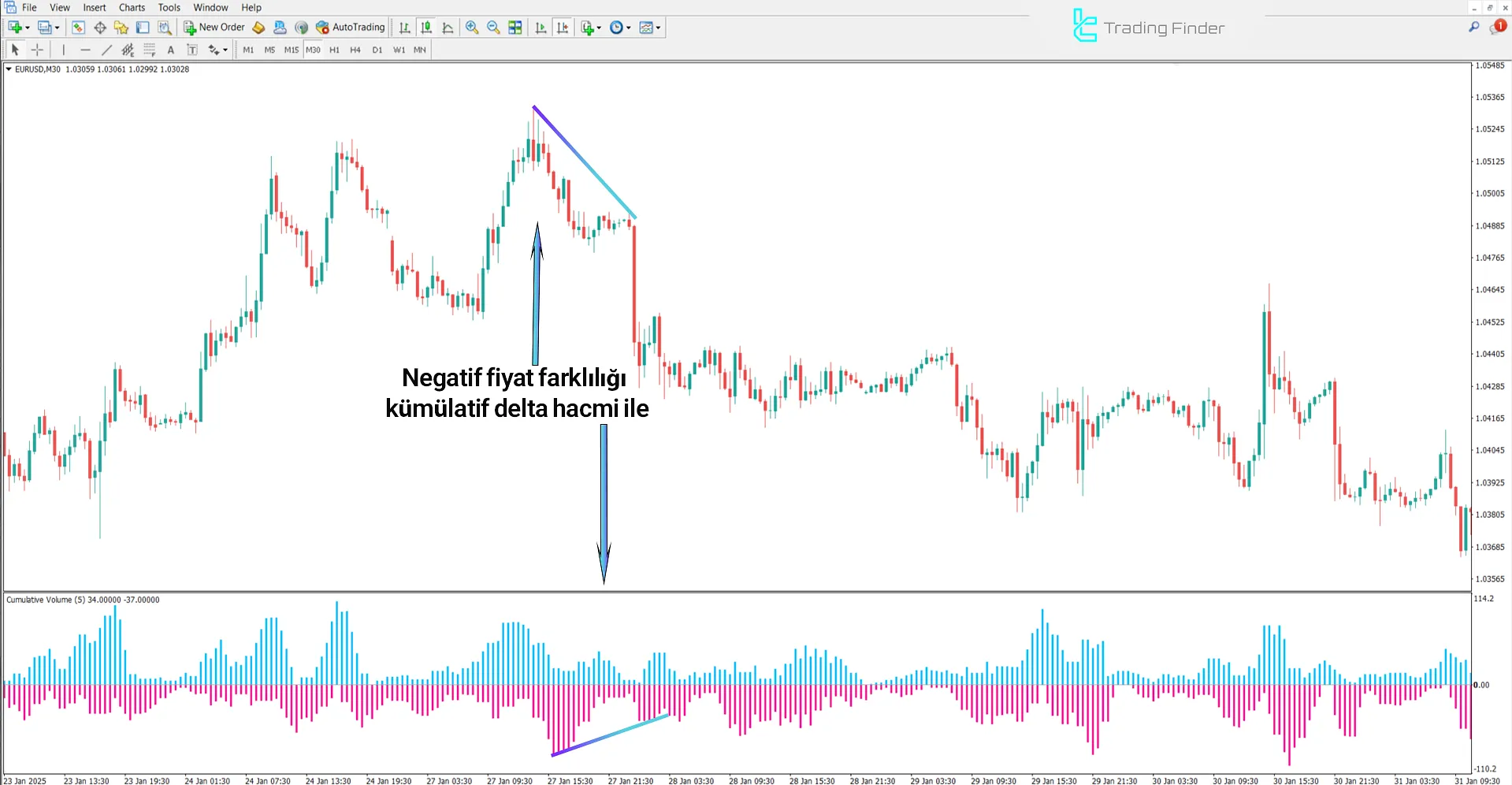The image size is (1512, 785).
Task: Click the Zoom Out magnifier icon
Action: click(493, 28)
